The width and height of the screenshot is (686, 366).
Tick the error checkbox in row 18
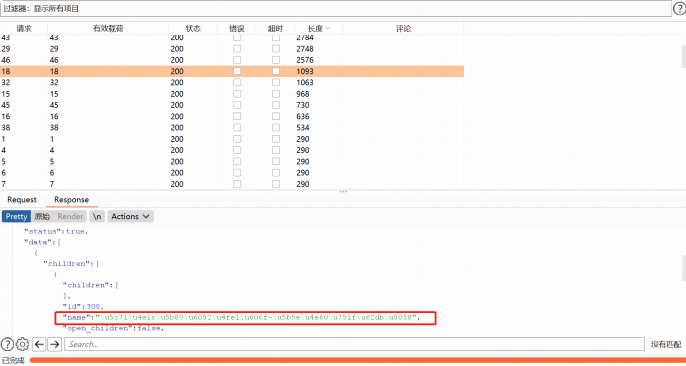pyautogui.click(x=237, y=71)
